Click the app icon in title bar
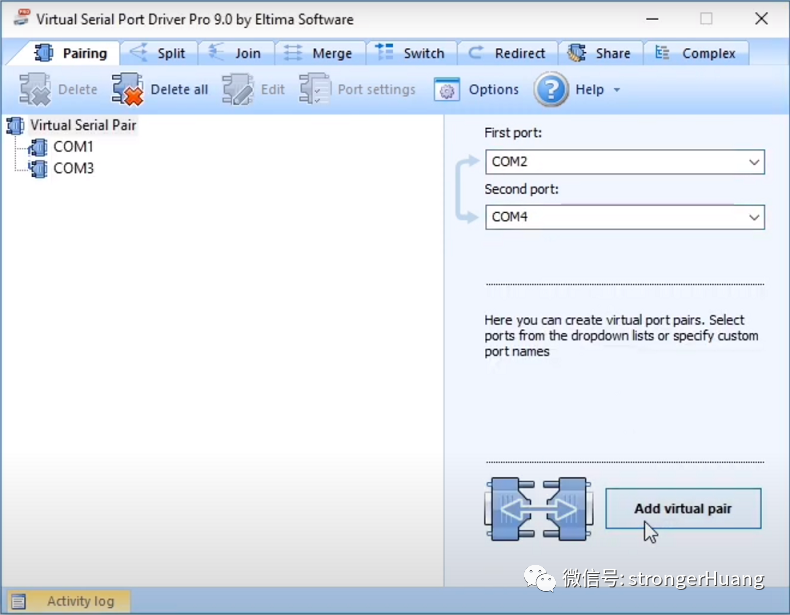Viewport: 790px width, 615px height. coord(22,18)
